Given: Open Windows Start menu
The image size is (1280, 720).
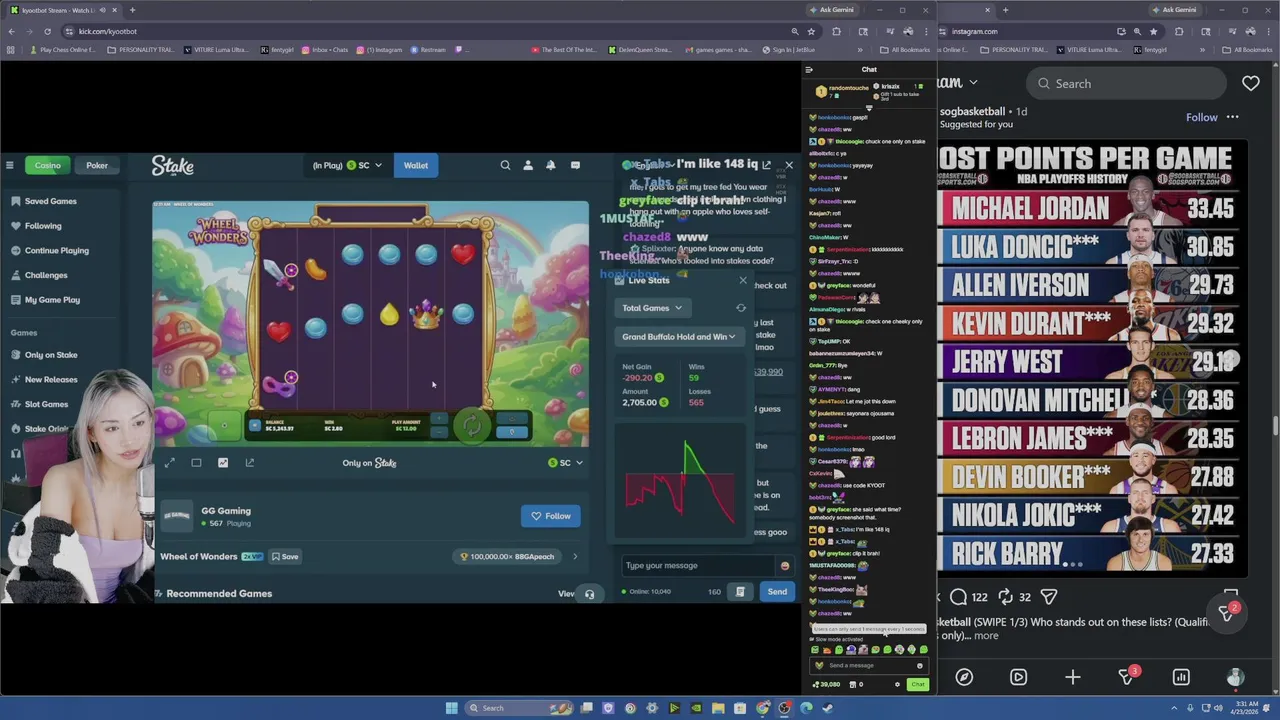Looking at the screenshot, I should pos(451,708).
